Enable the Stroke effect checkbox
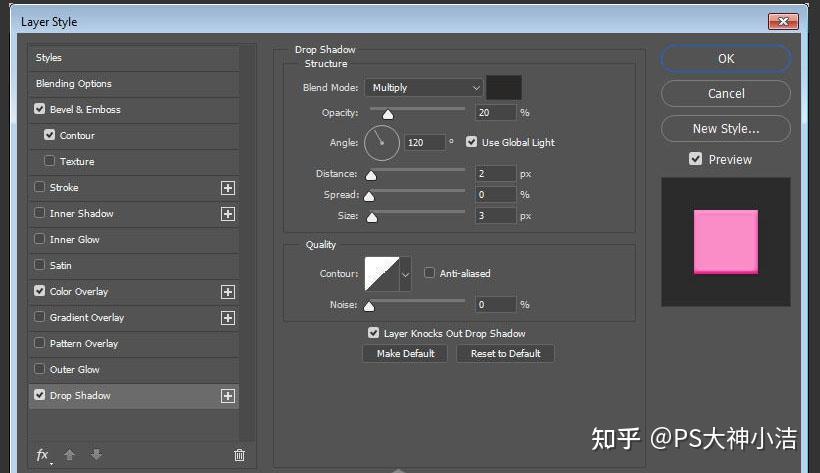The image size is (820, 473). click(x=39, y=187)
